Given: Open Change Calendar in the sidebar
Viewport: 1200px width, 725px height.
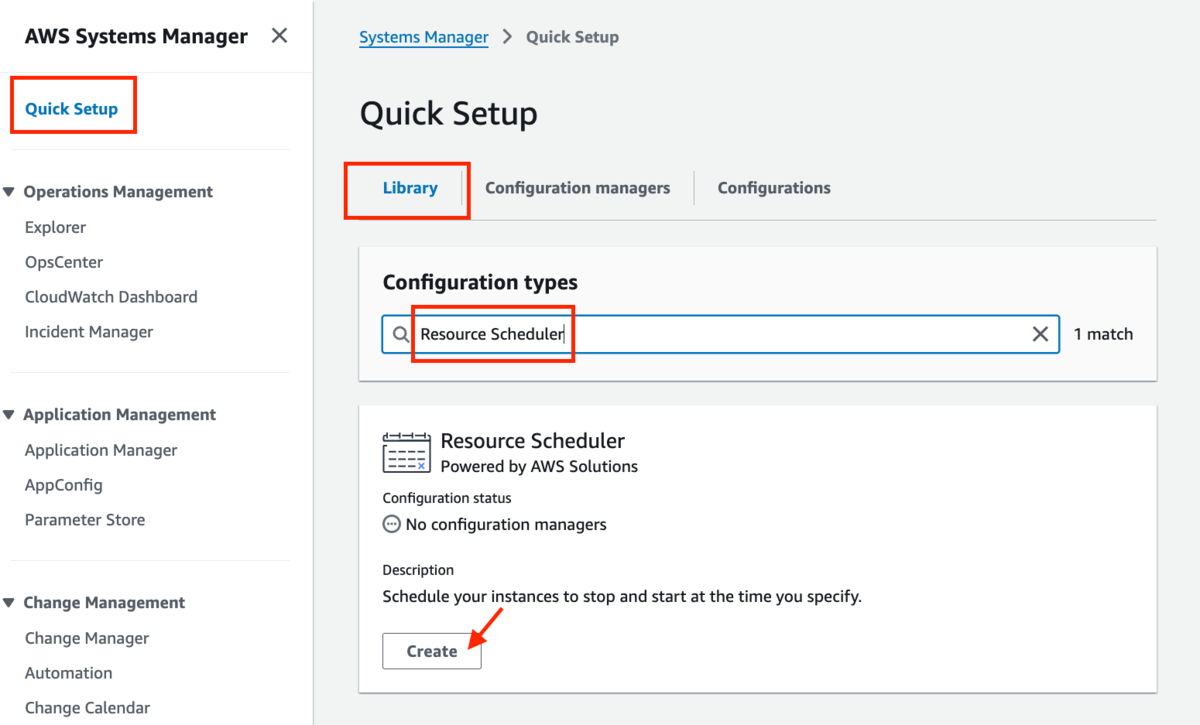Looking at the screenshot, I should (x=88, y=708).
